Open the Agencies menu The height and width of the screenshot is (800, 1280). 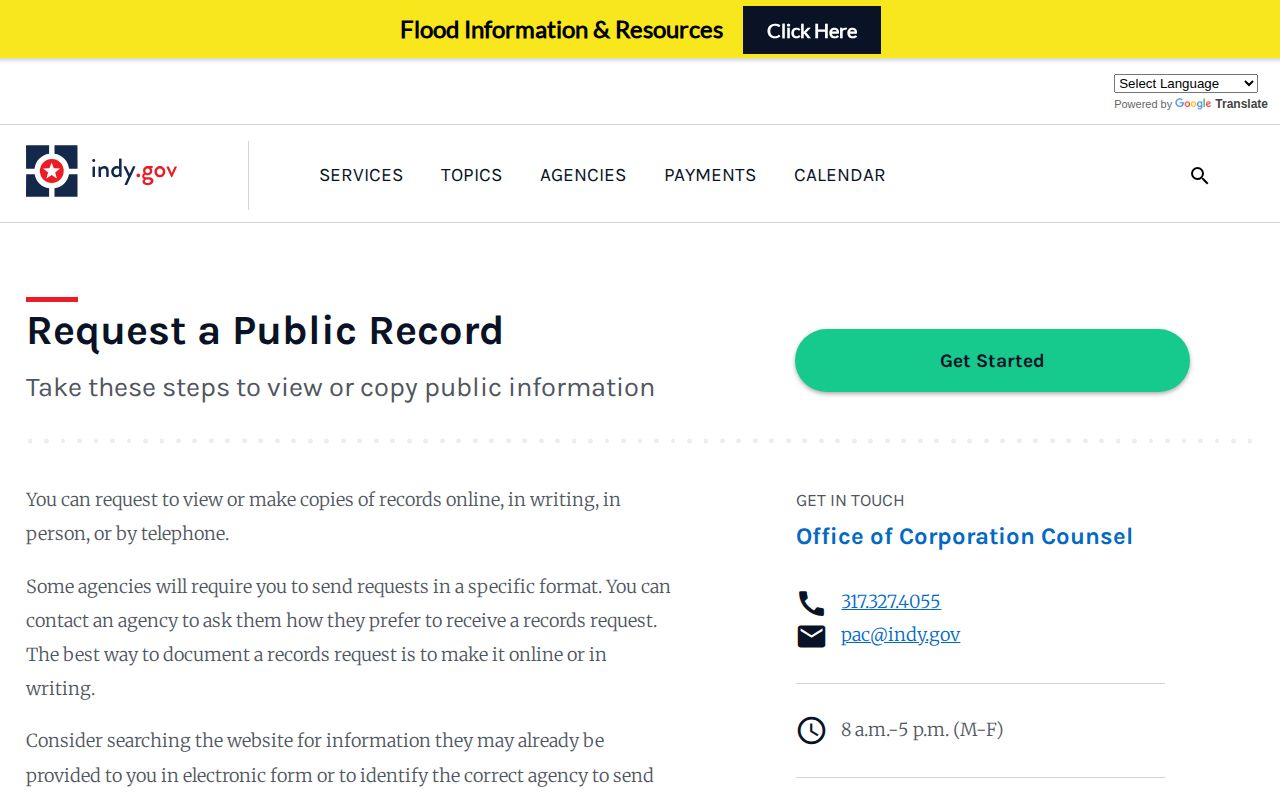click(x=583, y=175)
